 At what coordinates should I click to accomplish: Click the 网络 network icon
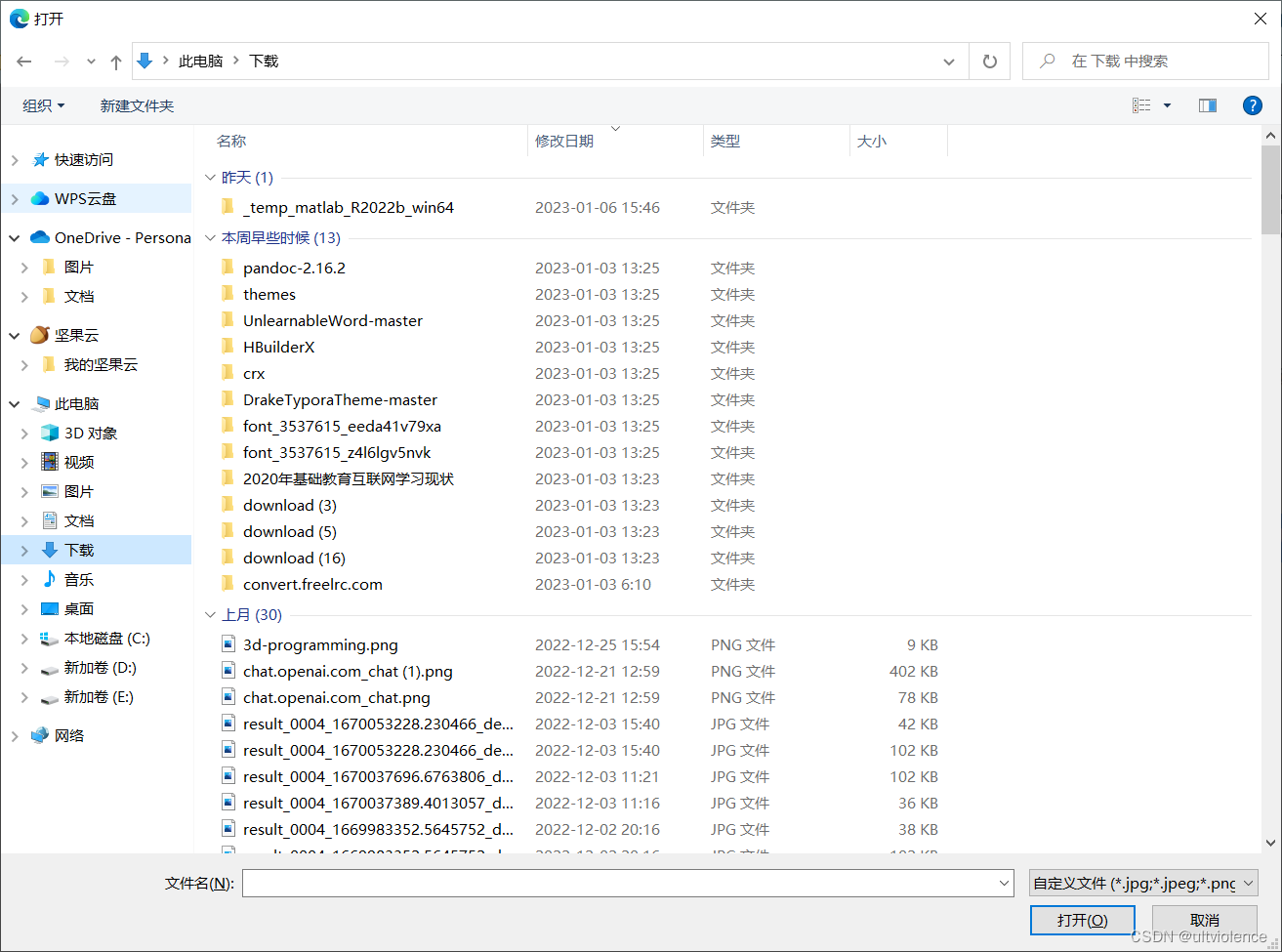coord(40,735)
